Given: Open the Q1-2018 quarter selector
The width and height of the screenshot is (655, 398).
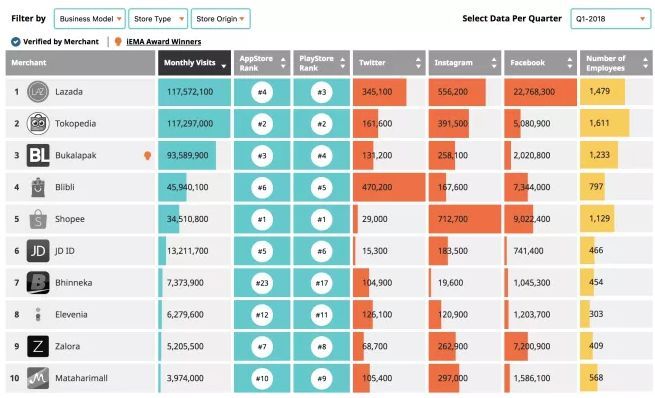Looking at the screenshot, I should [x=610, y=19].
